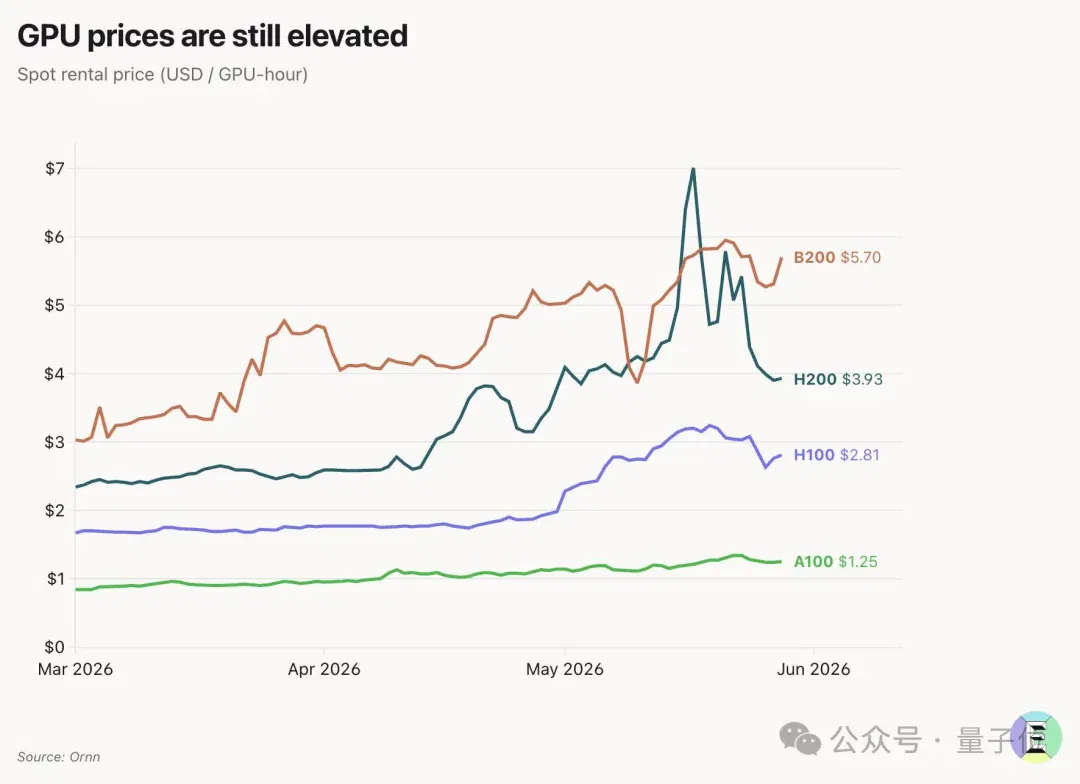The height and width of the screenshot is (784, 1080).
Task: Click the circular avatar icon at bottom right
Action: click(x=1036, y=737)
